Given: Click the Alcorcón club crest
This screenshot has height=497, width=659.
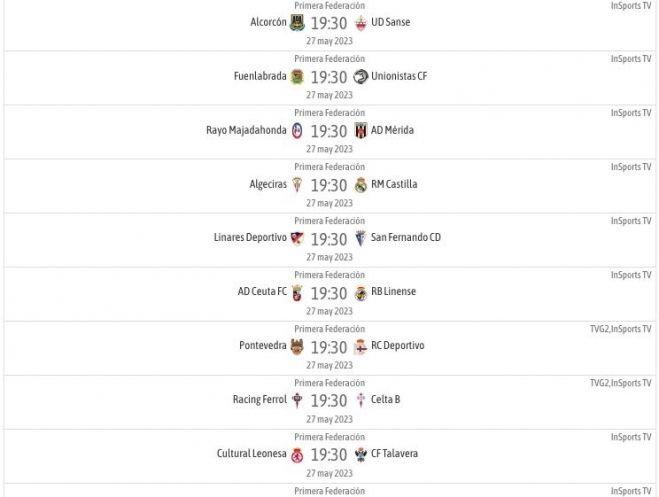Looking at the screenshot, I should click(297, 23).
